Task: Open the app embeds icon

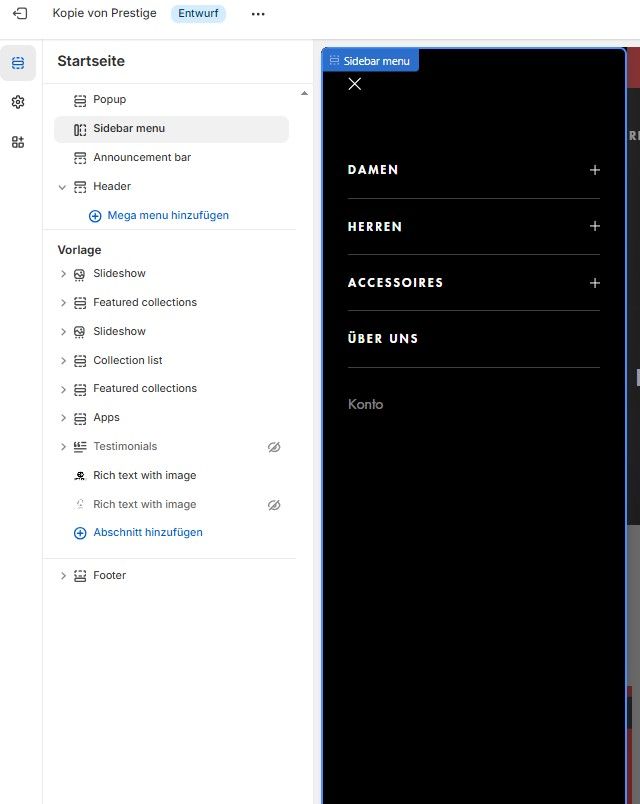Action: 18,142
